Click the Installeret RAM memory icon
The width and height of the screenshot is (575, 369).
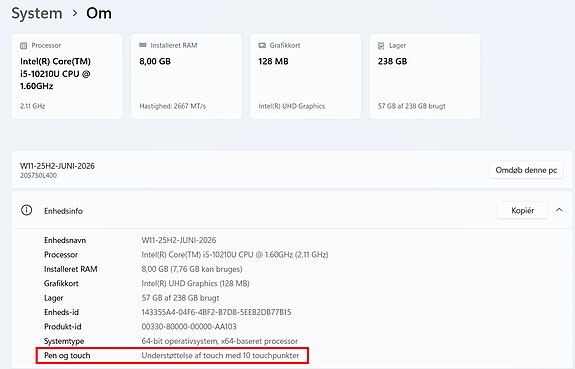click(143, 45)
